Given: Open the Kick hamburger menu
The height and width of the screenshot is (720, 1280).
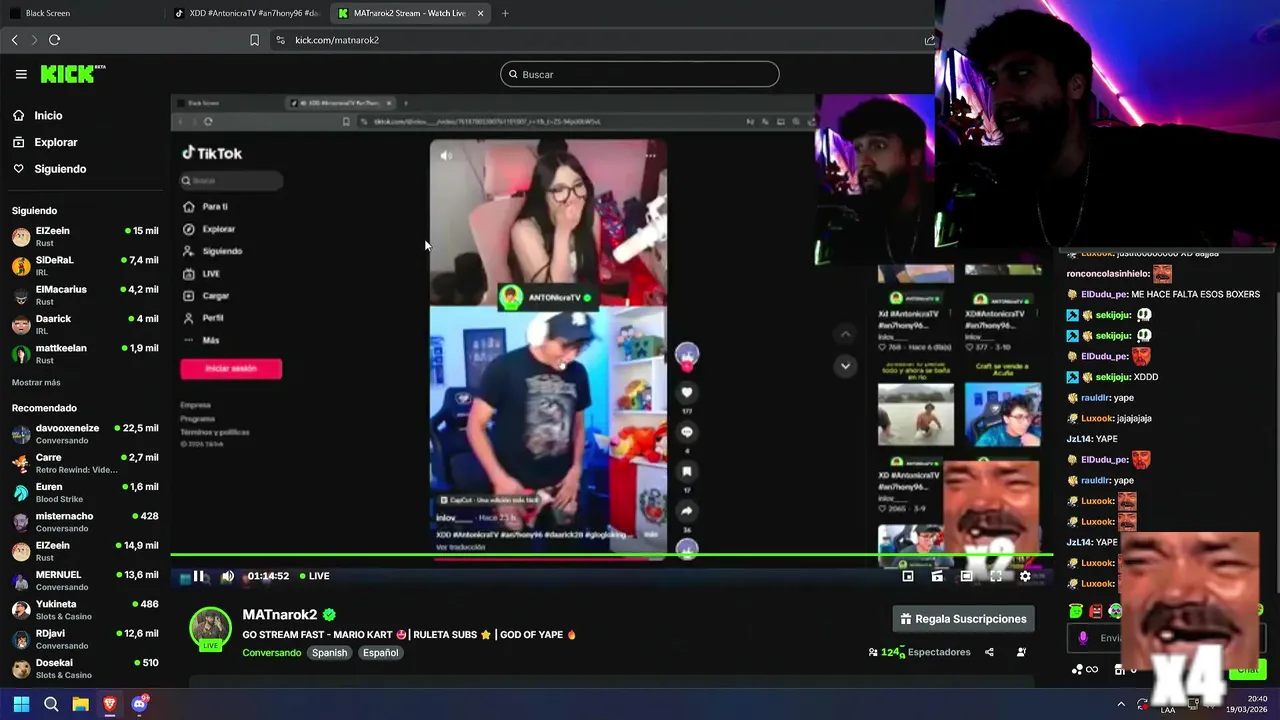Looking at the screenshot, I should pyautogui.click(x=21, y=74).
